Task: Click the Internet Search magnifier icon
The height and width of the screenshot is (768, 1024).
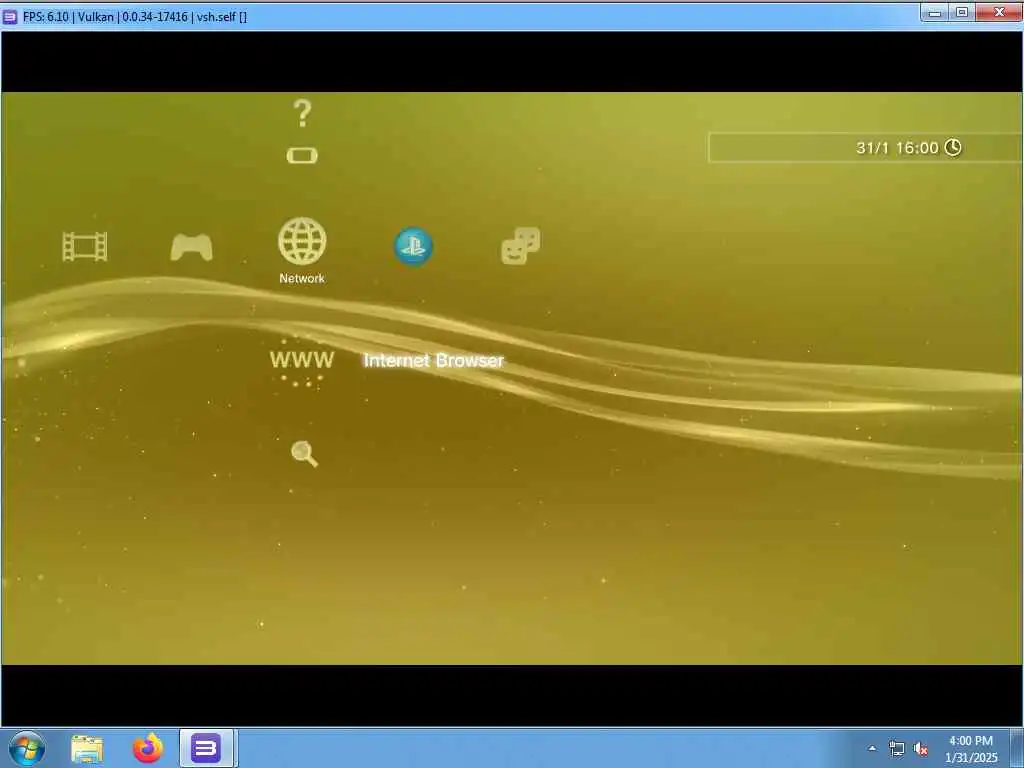Action: coord(304,454)
